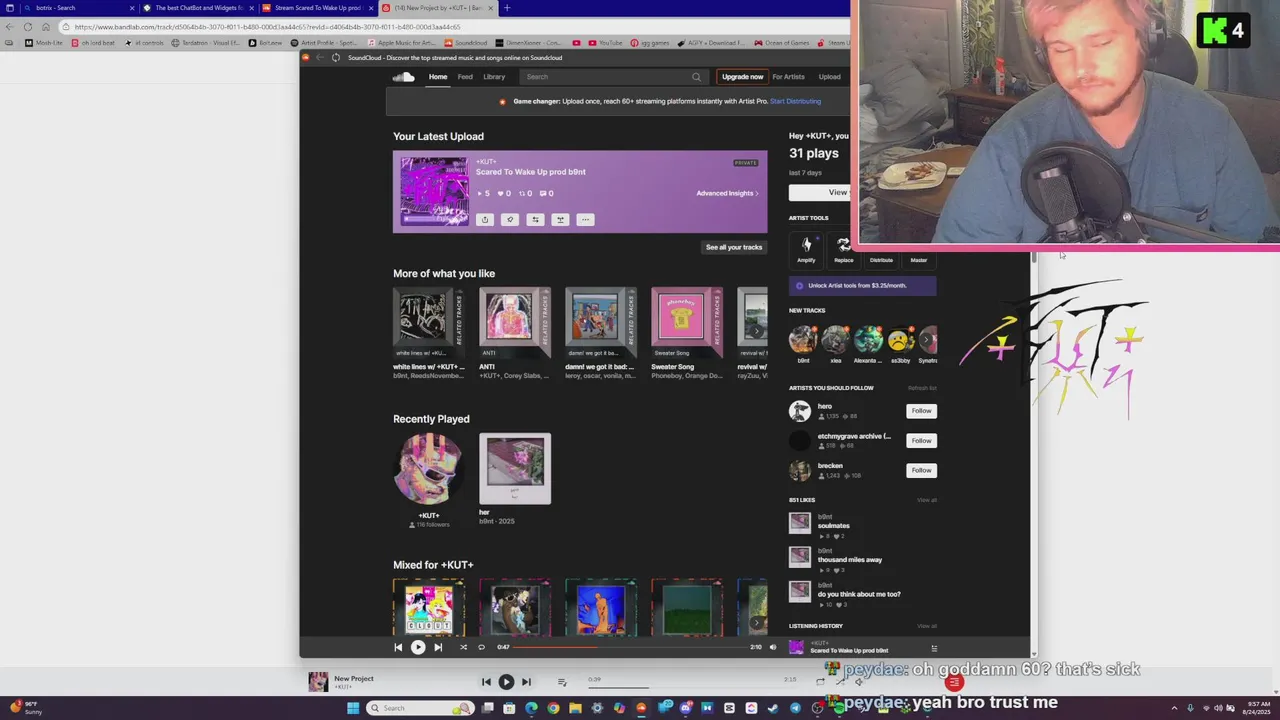Screen dimensions: 1280x720
Task: Advance Mixed for +KUT+ carousel arrow
Action: 756,622
